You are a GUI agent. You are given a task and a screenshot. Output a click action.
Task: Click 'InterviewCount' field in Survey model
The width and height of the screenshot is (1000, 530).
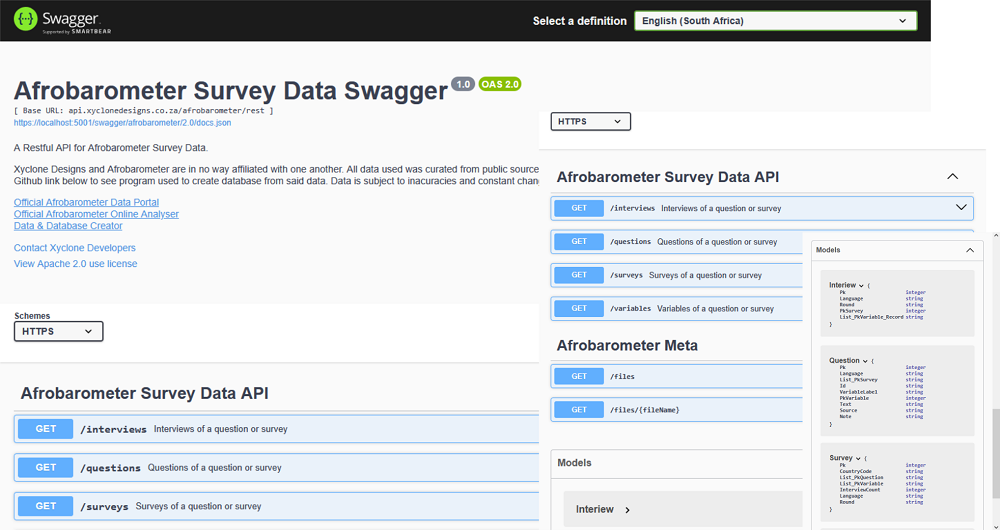pos(860,490)
